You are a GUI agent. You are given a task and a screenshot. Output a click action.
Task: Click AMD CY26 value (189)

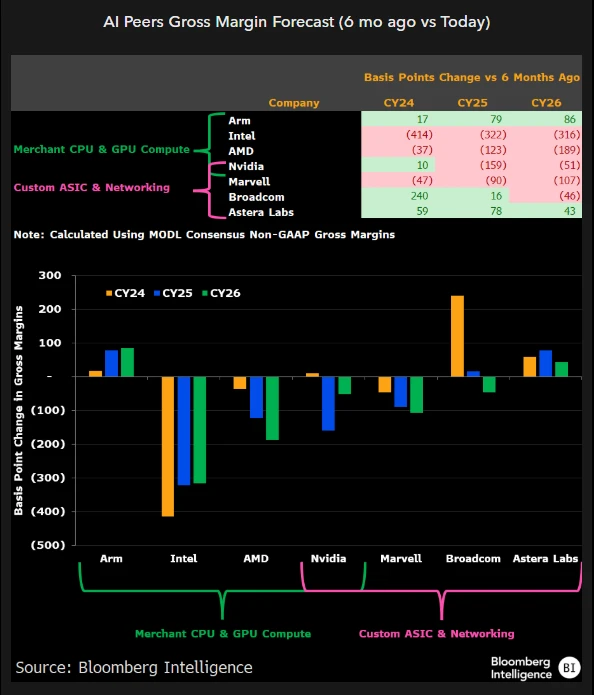(567, 150)
